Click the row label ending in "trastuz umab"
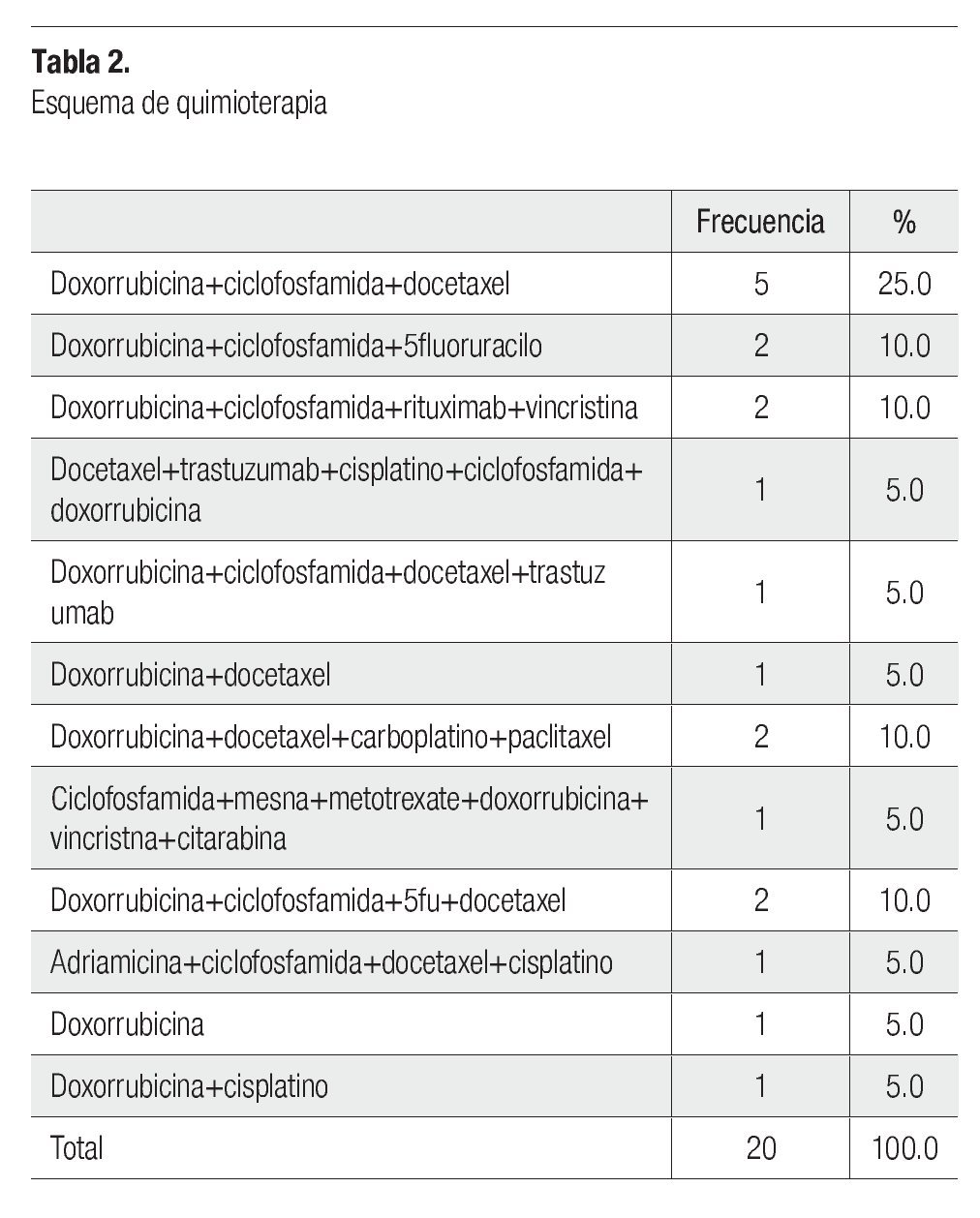 pos(327,592)
